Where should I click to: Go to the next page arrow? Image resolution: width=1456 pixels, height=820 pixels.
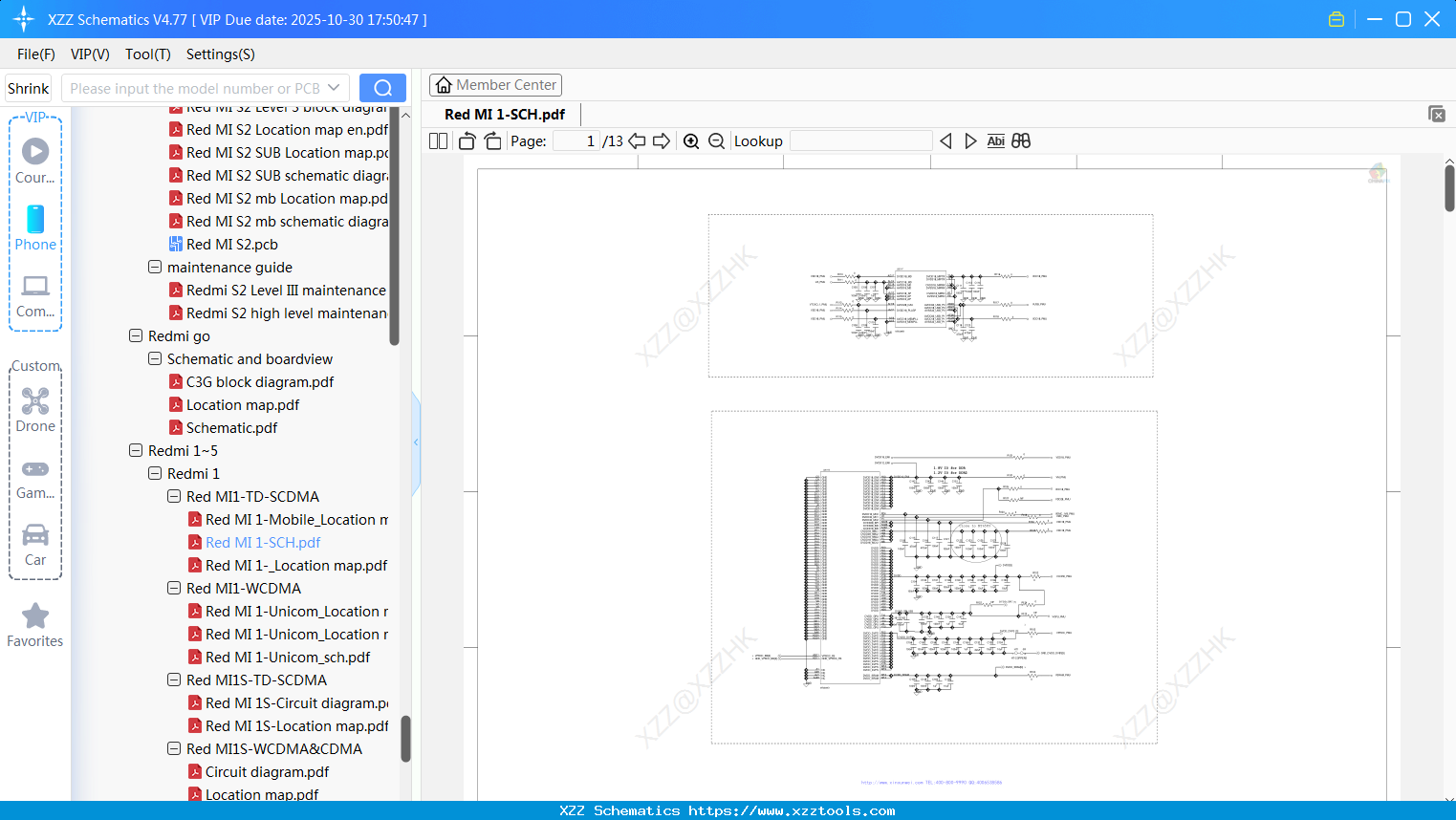662,141
